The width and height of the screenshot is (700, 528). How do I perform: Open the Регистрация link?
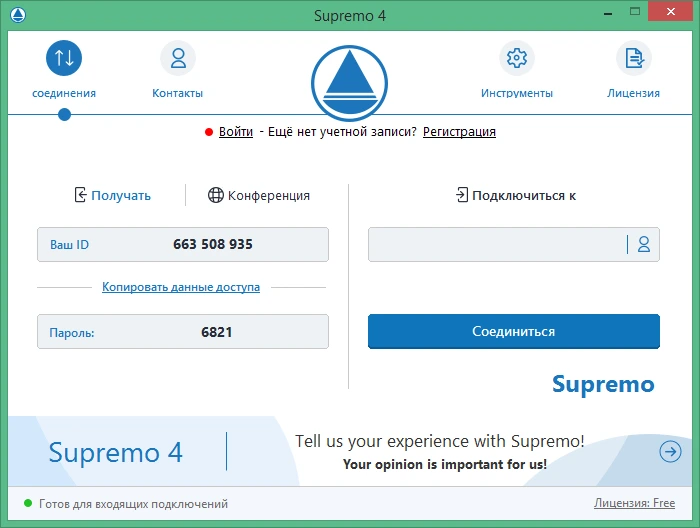(459, 132)
